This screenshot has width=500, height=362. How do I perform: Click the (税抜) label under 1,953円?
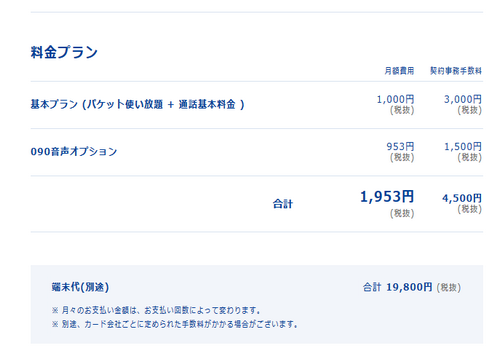[402, 213]
